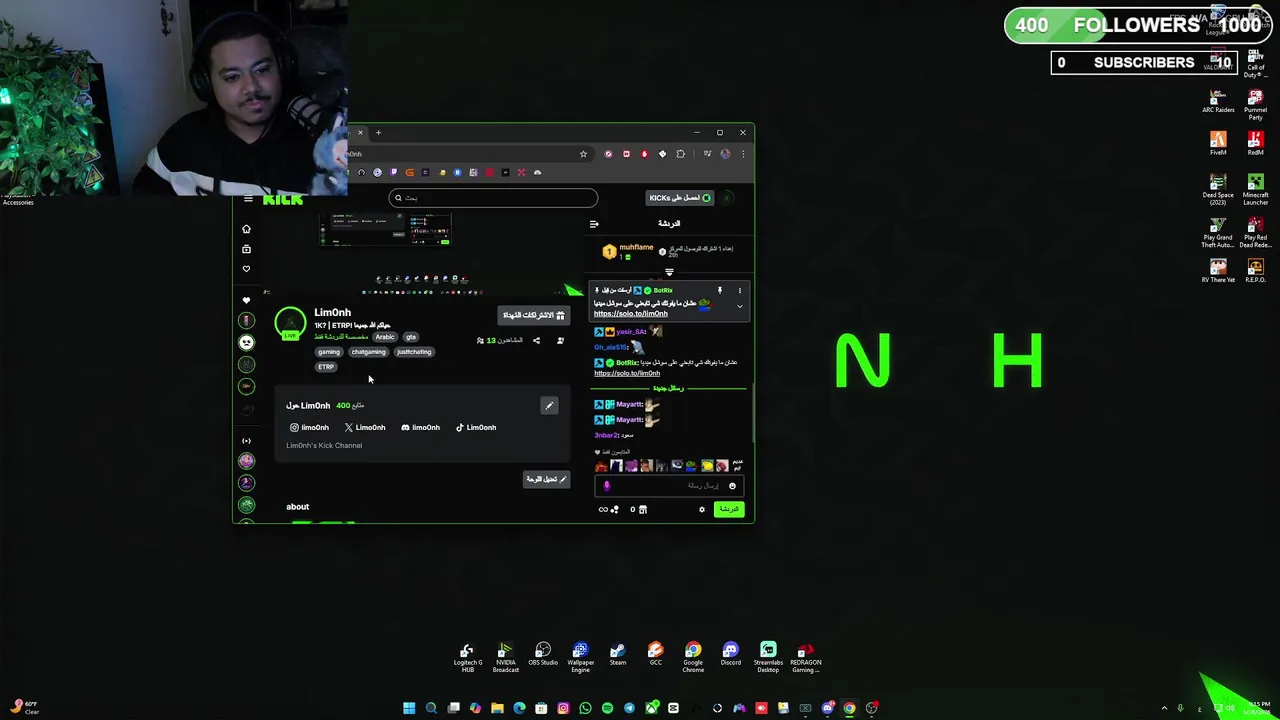
Task: Open Dead Space (2023) desktop shortcut
Action: tap(1218, 189)
